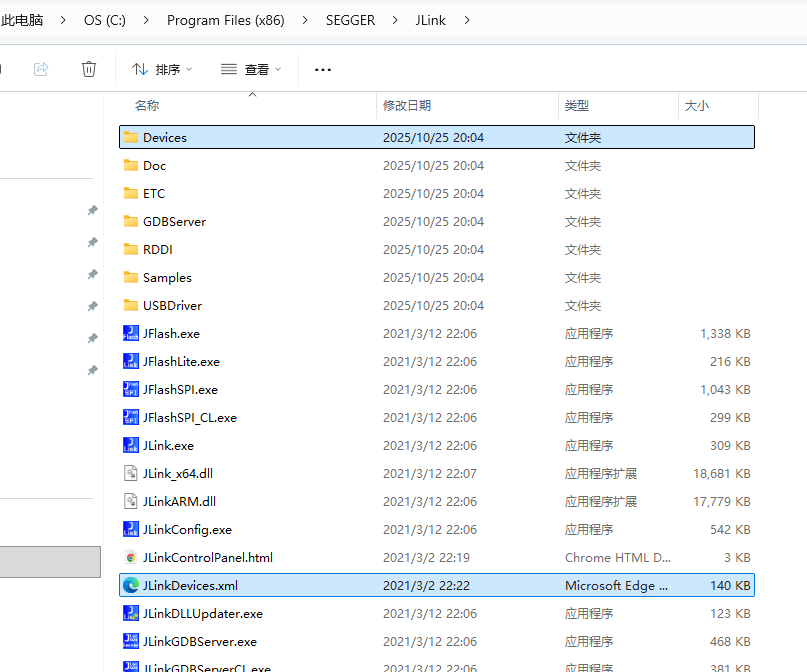
Task: Click the pin icon beside the ETC row
Action: [93, 210]
